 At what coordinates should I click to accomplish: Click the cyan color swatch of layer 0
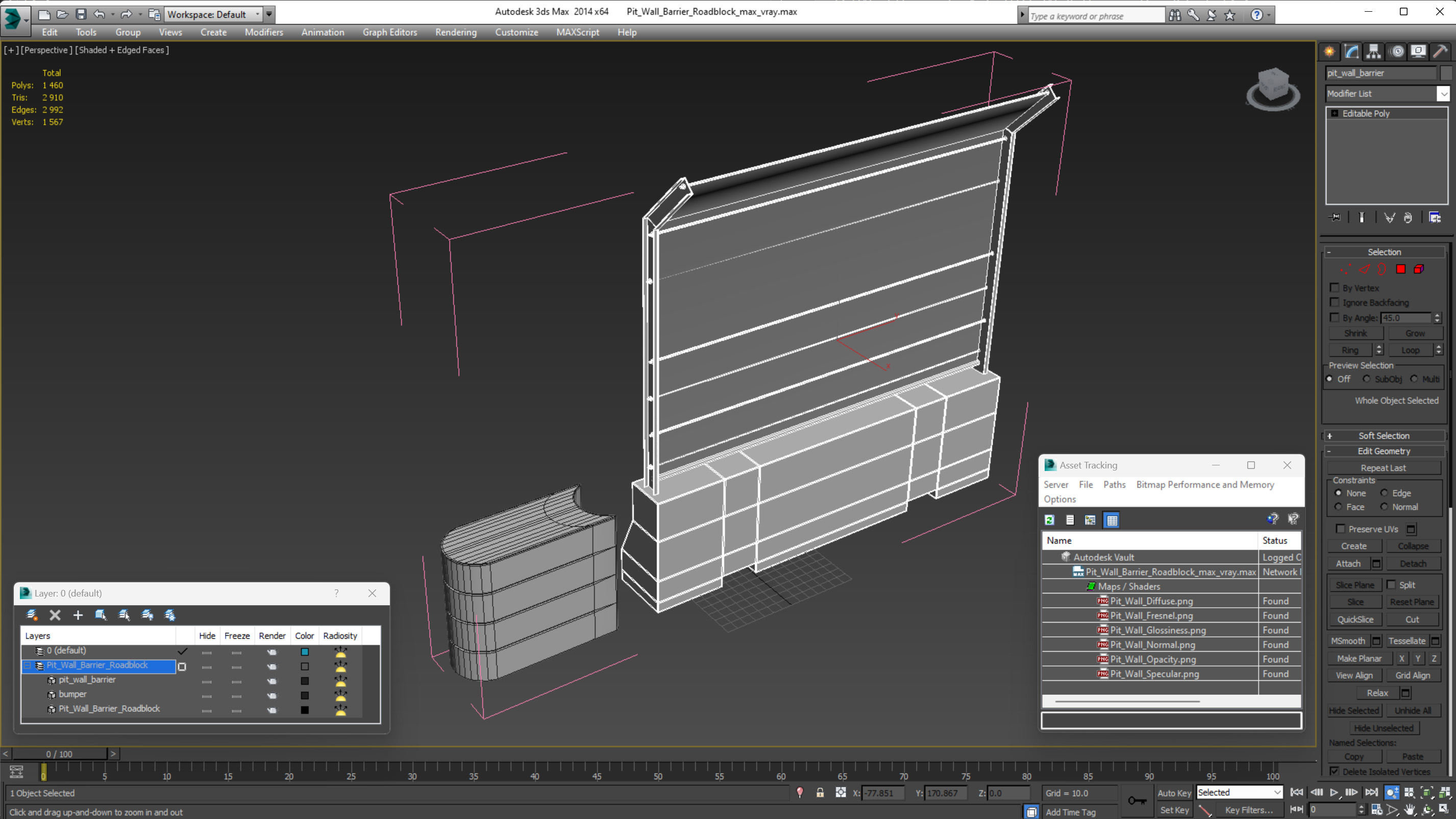[305, 652]
